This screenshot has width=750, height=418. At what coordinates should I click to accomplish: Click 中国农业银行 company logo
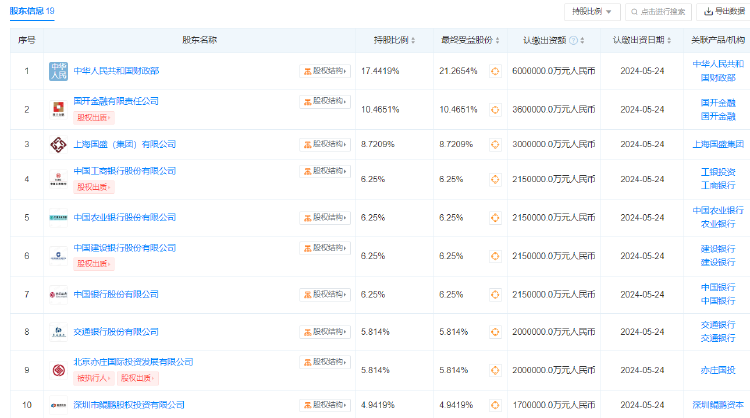click(58, 218)
